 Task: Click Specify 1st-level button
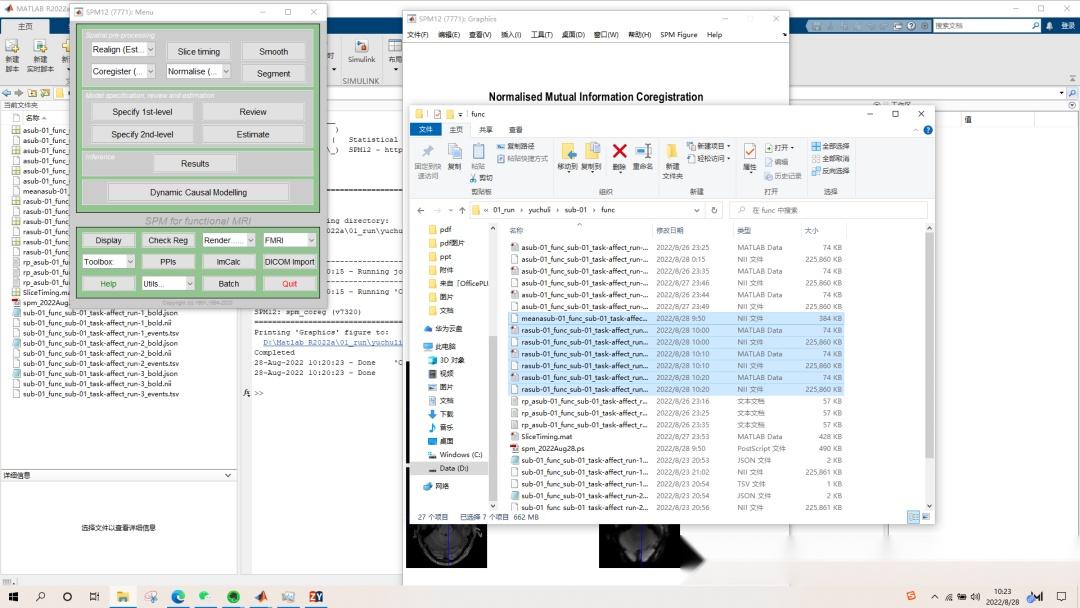pos(142,112)
